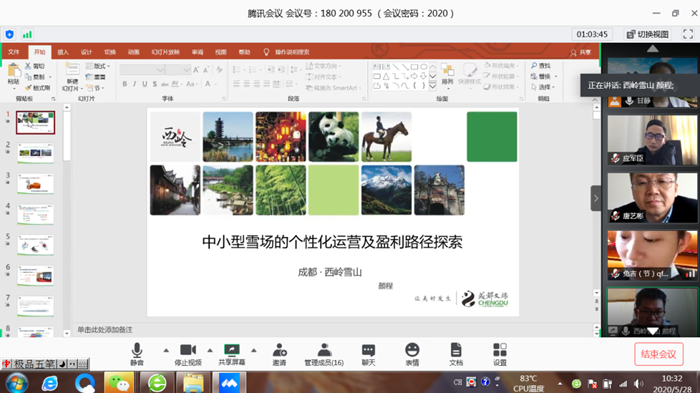Select slide 3 thumbnail
Image resolution: width=700 pixels, height=393 pixels.
(x=35, y=184)
